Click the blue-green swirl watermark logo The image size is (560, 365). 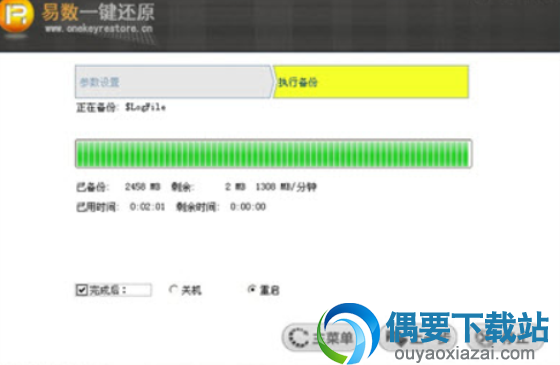click(348, 333)
